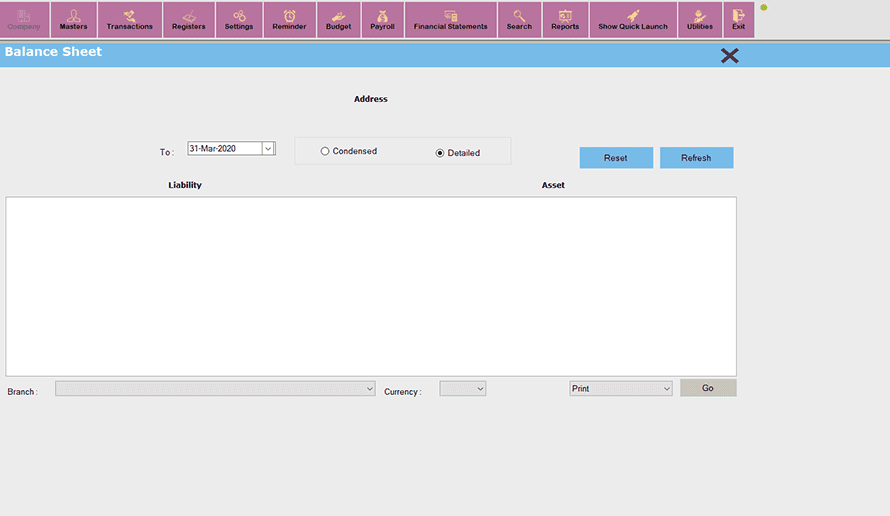This screenshot has width=890, height=516.
Task: Click the Reset button
Action: [x=616, y=158]
